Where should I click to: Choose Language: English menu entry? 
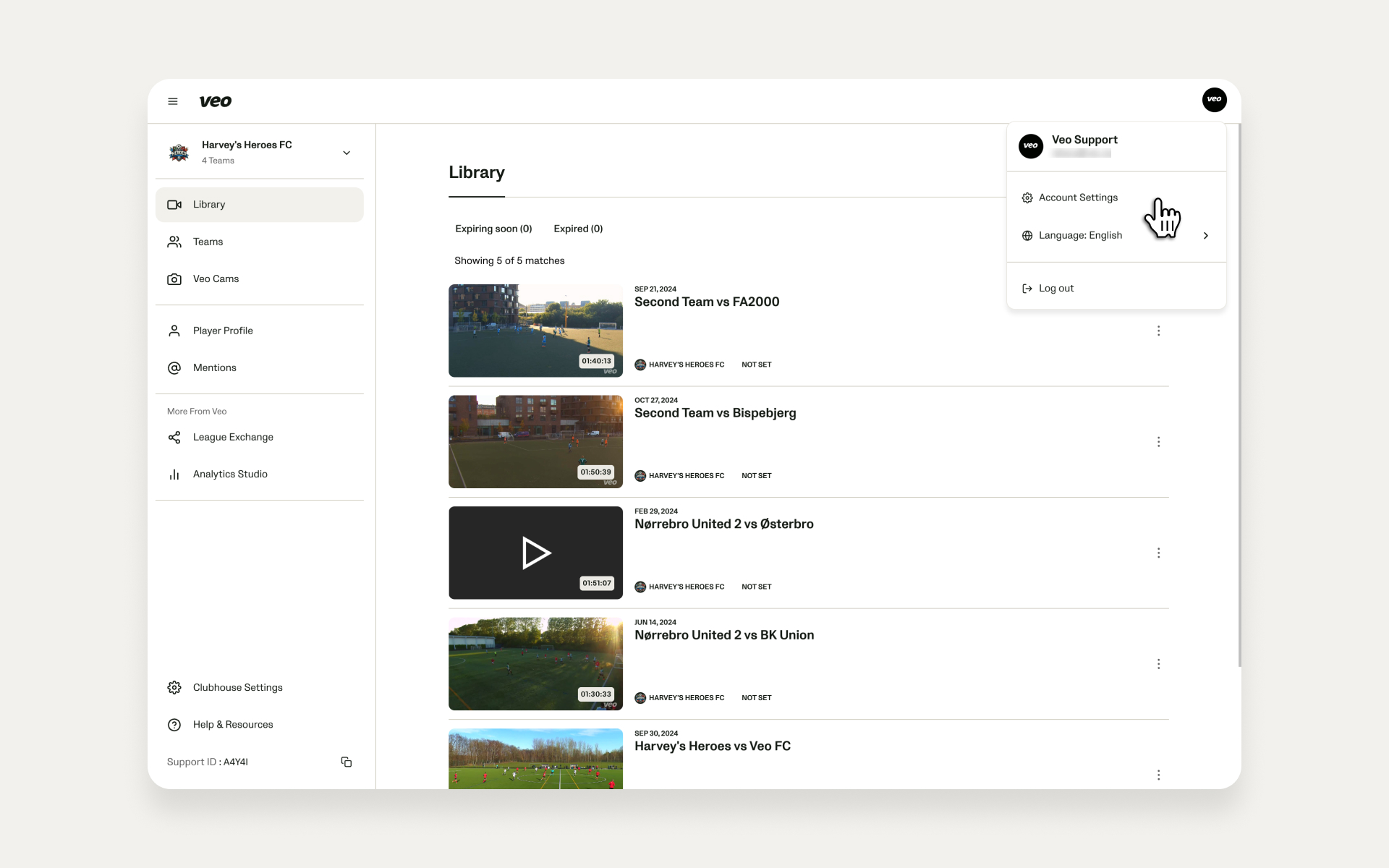[x=1116, y=236]
